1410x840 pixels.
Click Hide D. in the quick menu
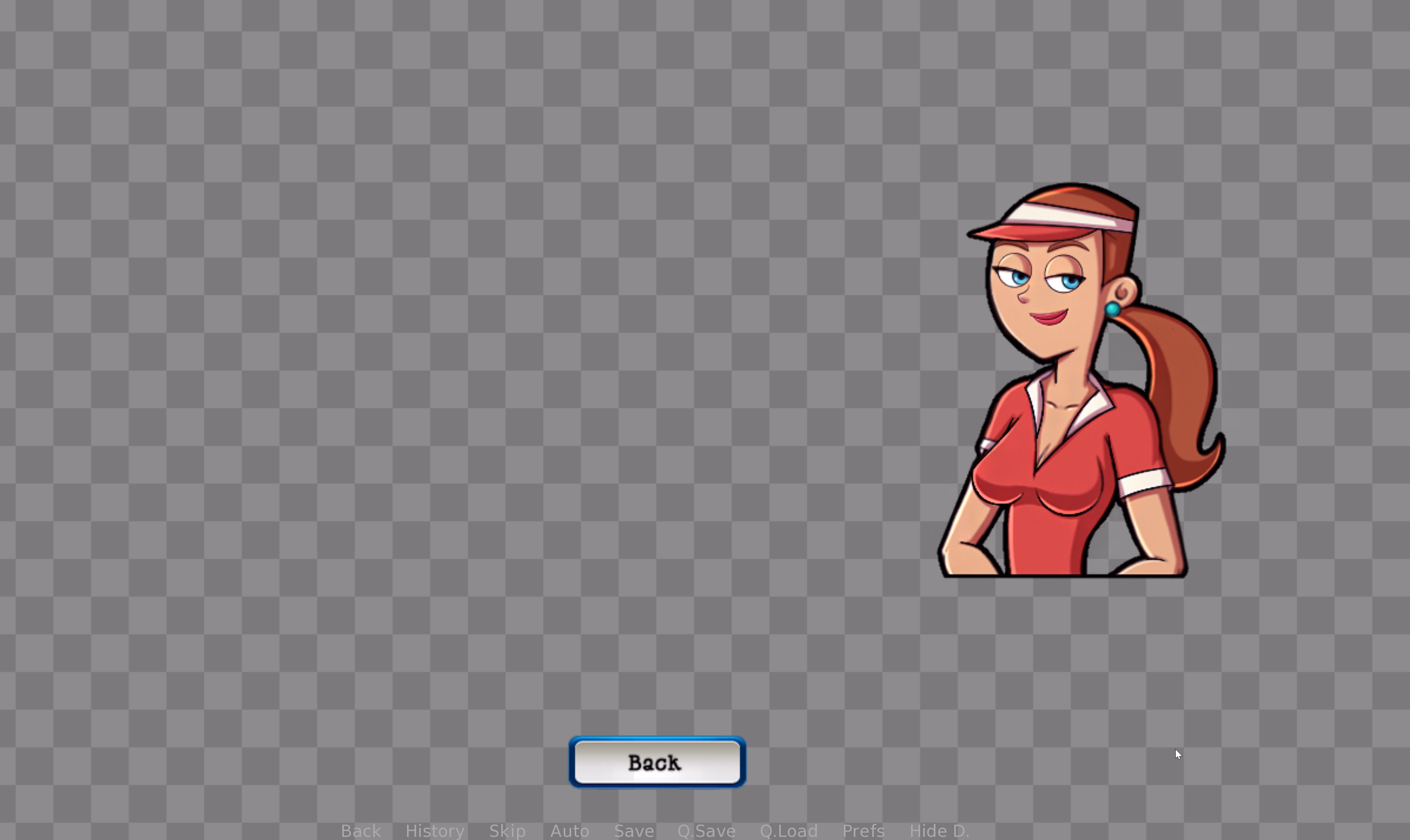939,830
